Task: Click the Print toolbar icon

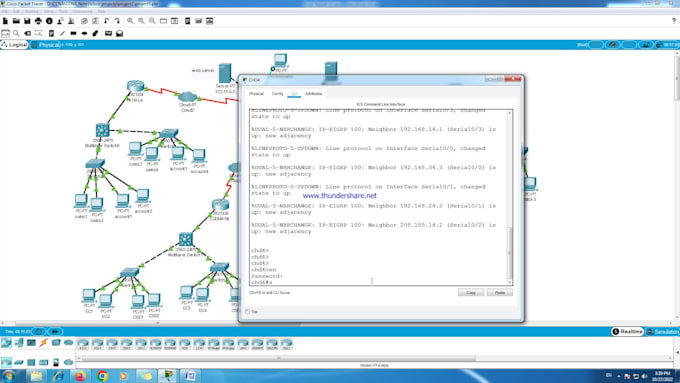Action: point(38,21)
